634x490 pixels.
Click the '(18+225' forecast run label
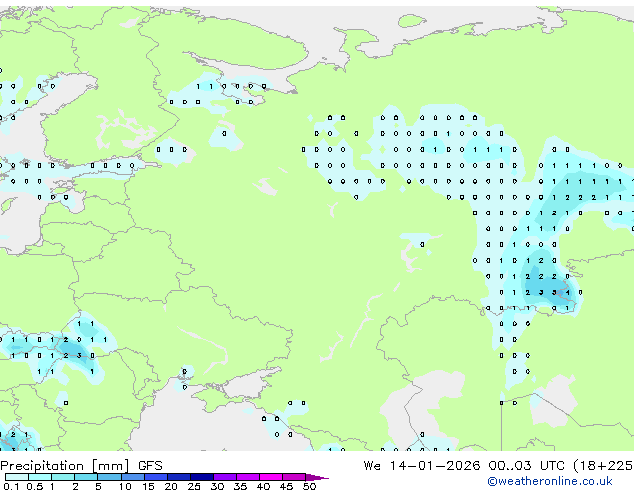pos(603,466)
